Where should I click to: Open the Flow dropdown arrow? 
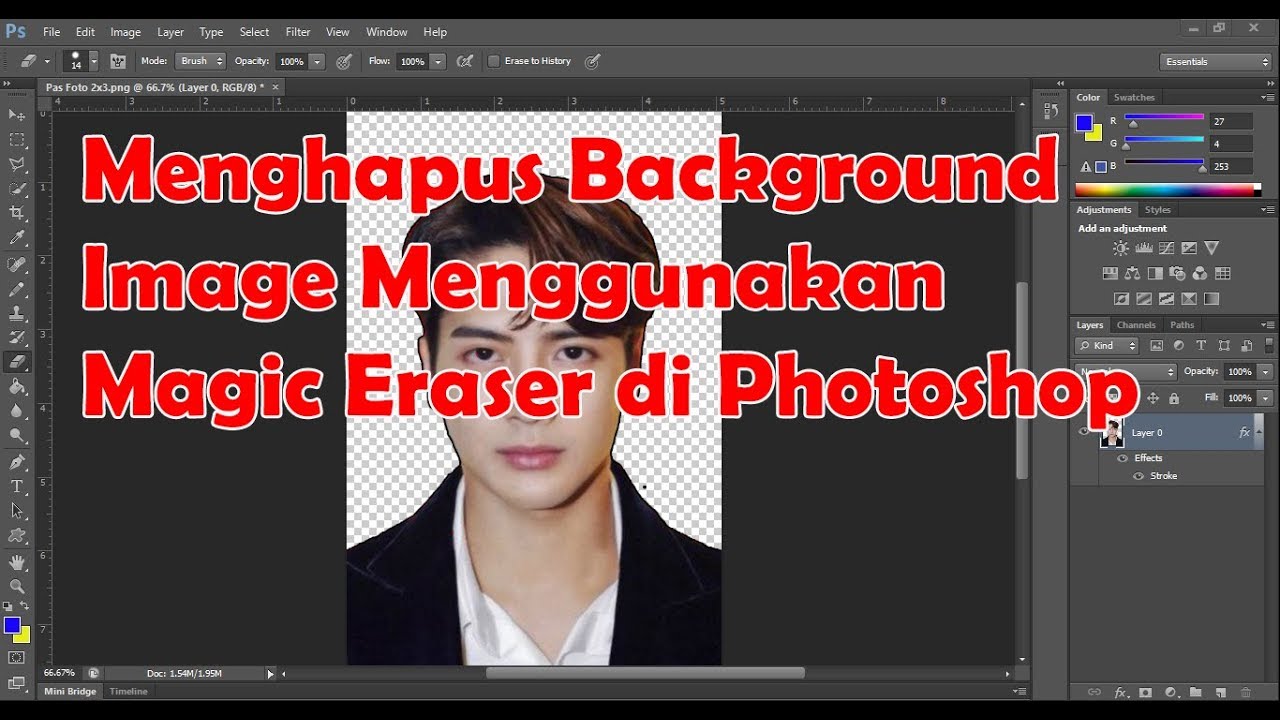pyautogui.click(x=437, y=61)
